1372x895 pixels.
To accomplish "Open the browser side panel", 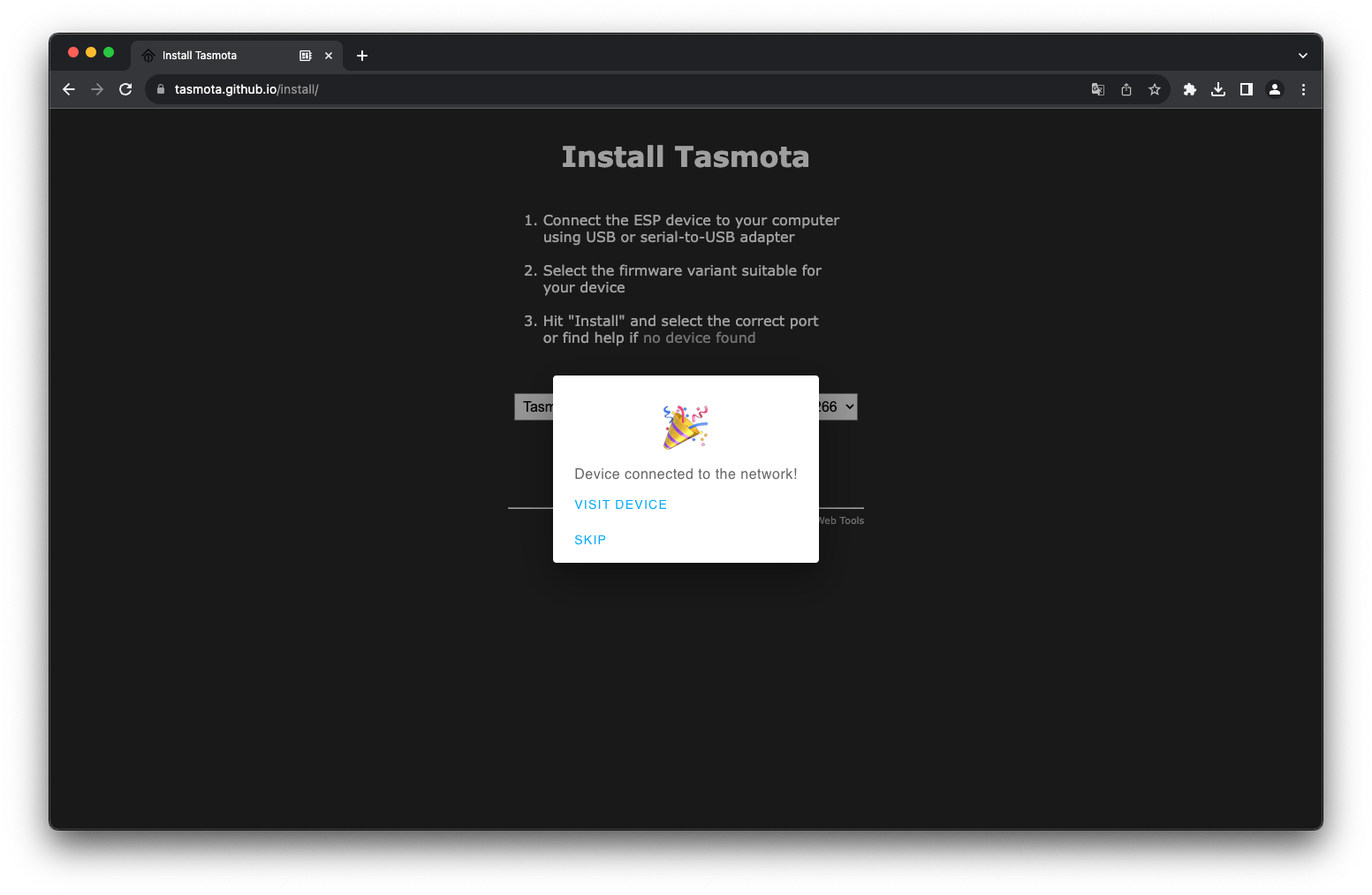I will click(1246, 89).
